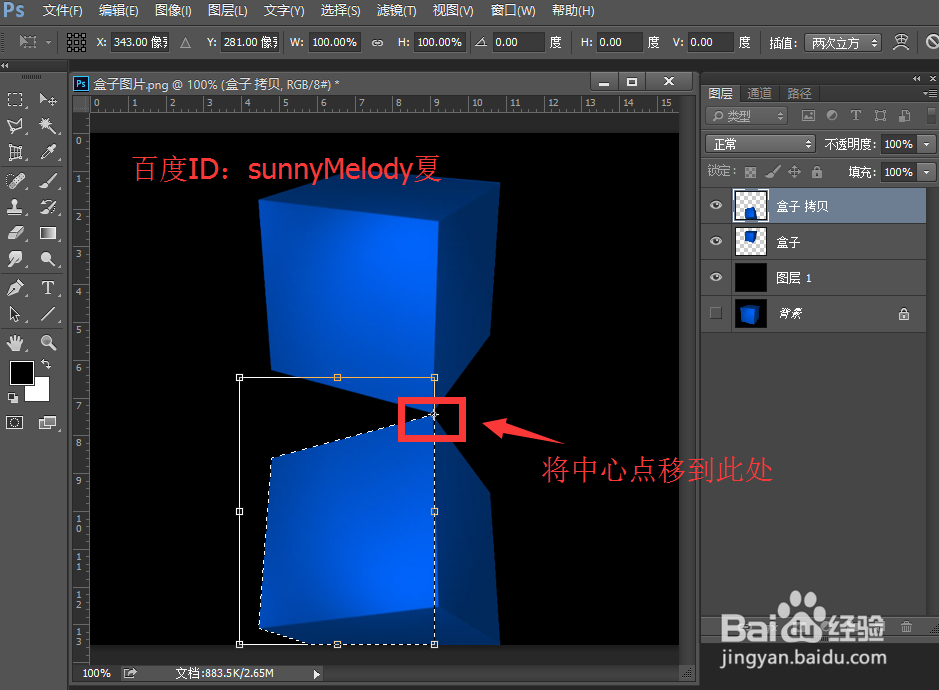Viewport: 939px width, 690px height.
Task: Filter layers by pixel type
Action: pos(808,116)
